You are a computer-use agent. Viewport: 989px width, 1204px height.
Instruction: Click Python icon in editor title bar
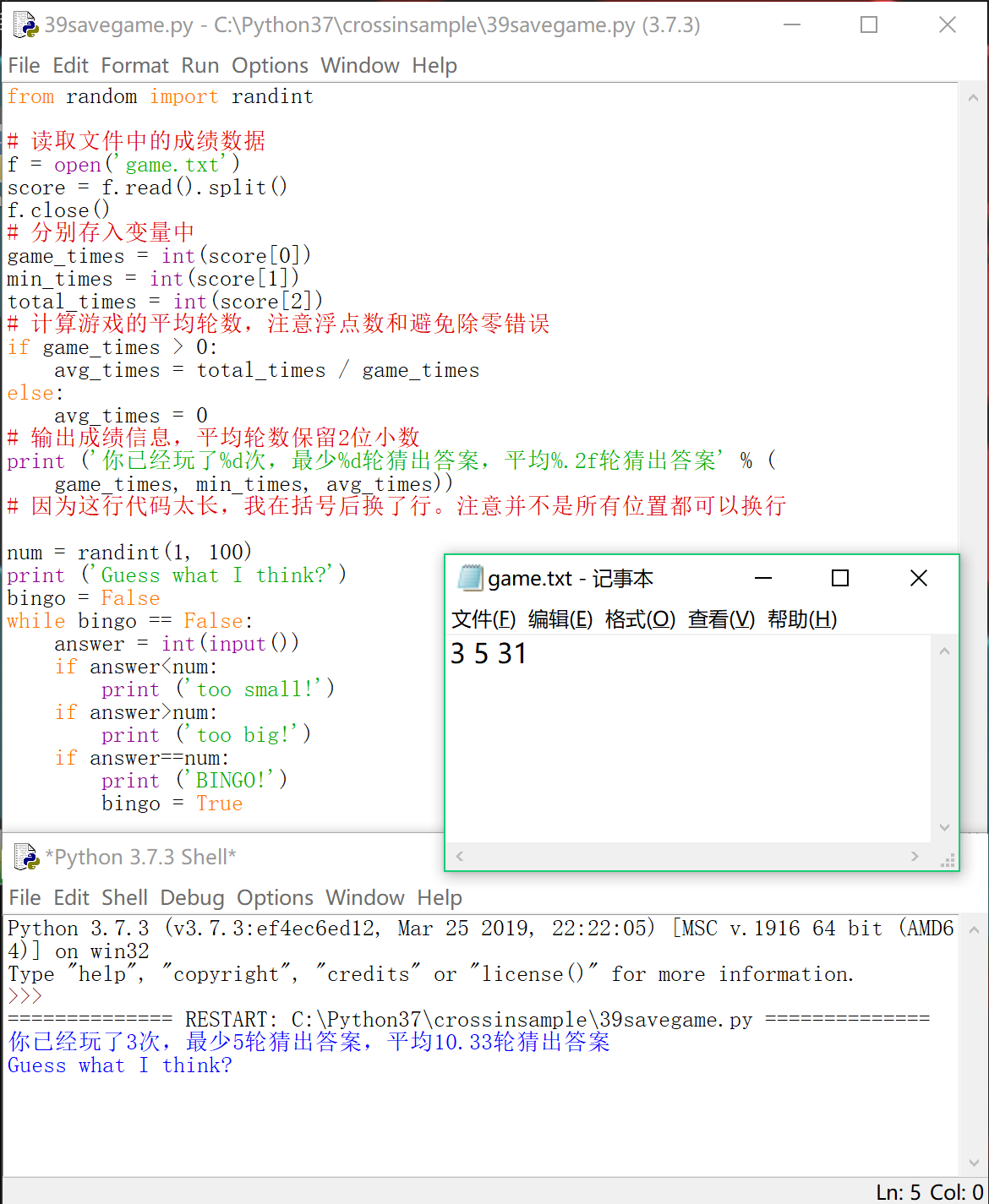(26, 25)
